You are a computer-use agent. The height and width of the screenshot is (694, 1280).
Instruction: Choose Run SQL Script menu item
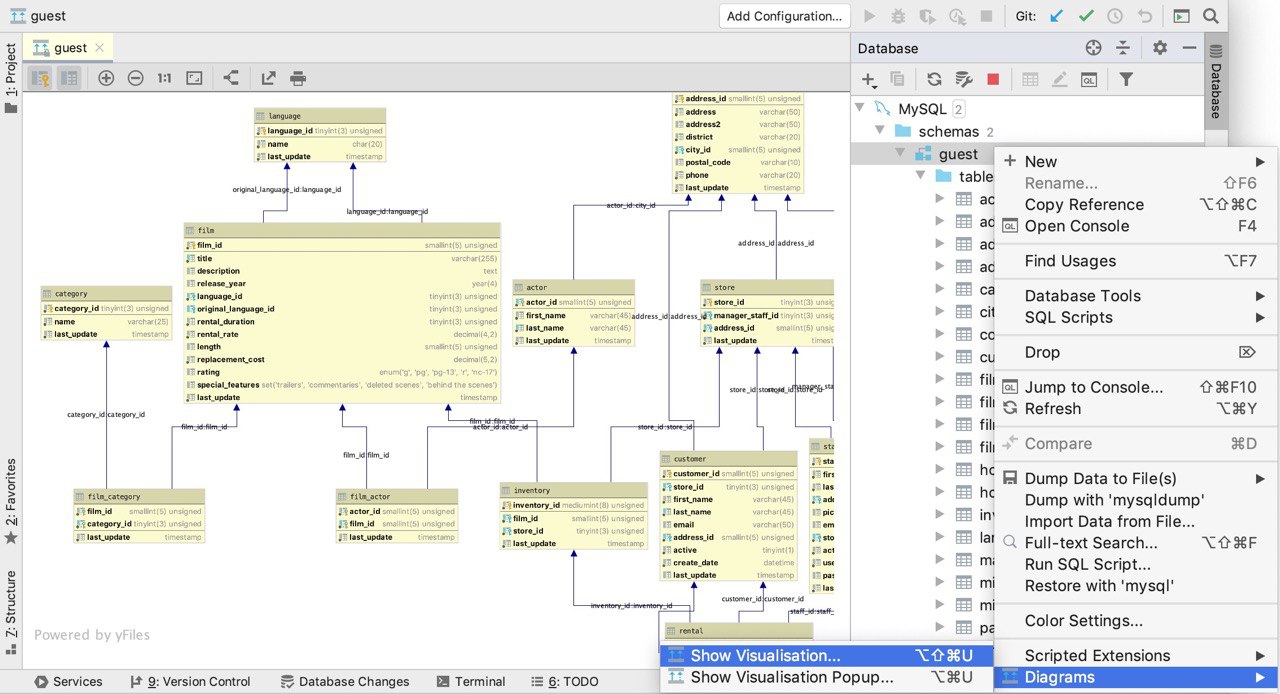(x=1135, y=565)
